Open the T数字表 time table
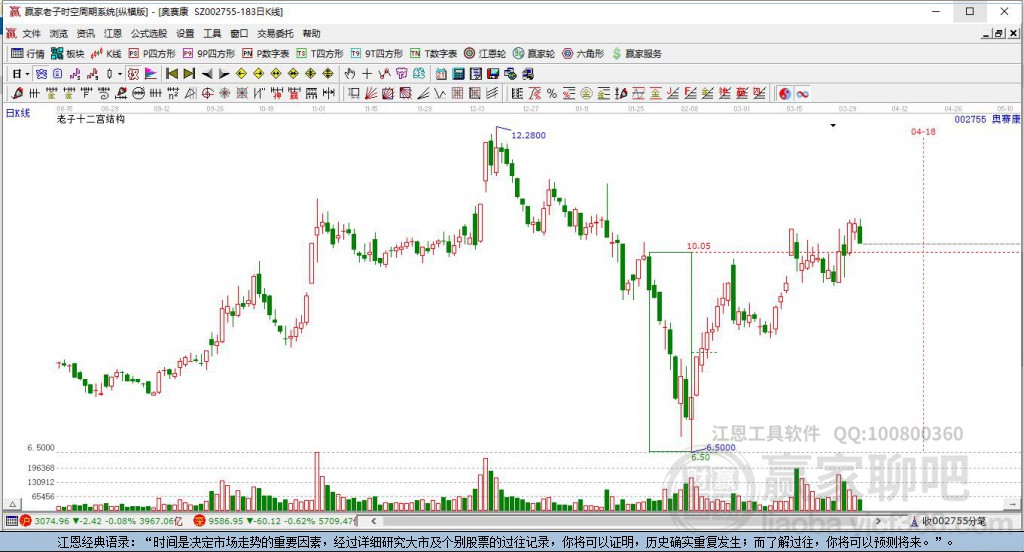This screenshot has height=552, width=1024. [x=434, y=54]
